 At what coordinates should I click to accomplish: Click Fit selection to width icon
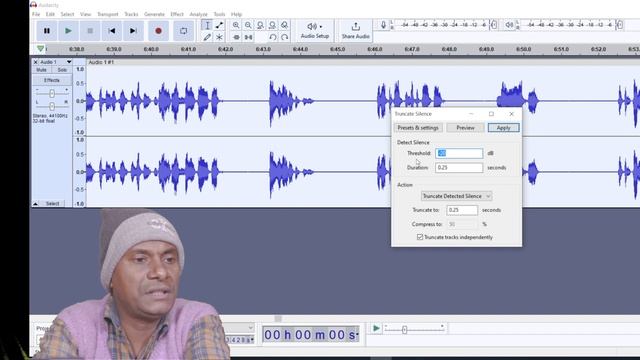click(x=260, y=25)
